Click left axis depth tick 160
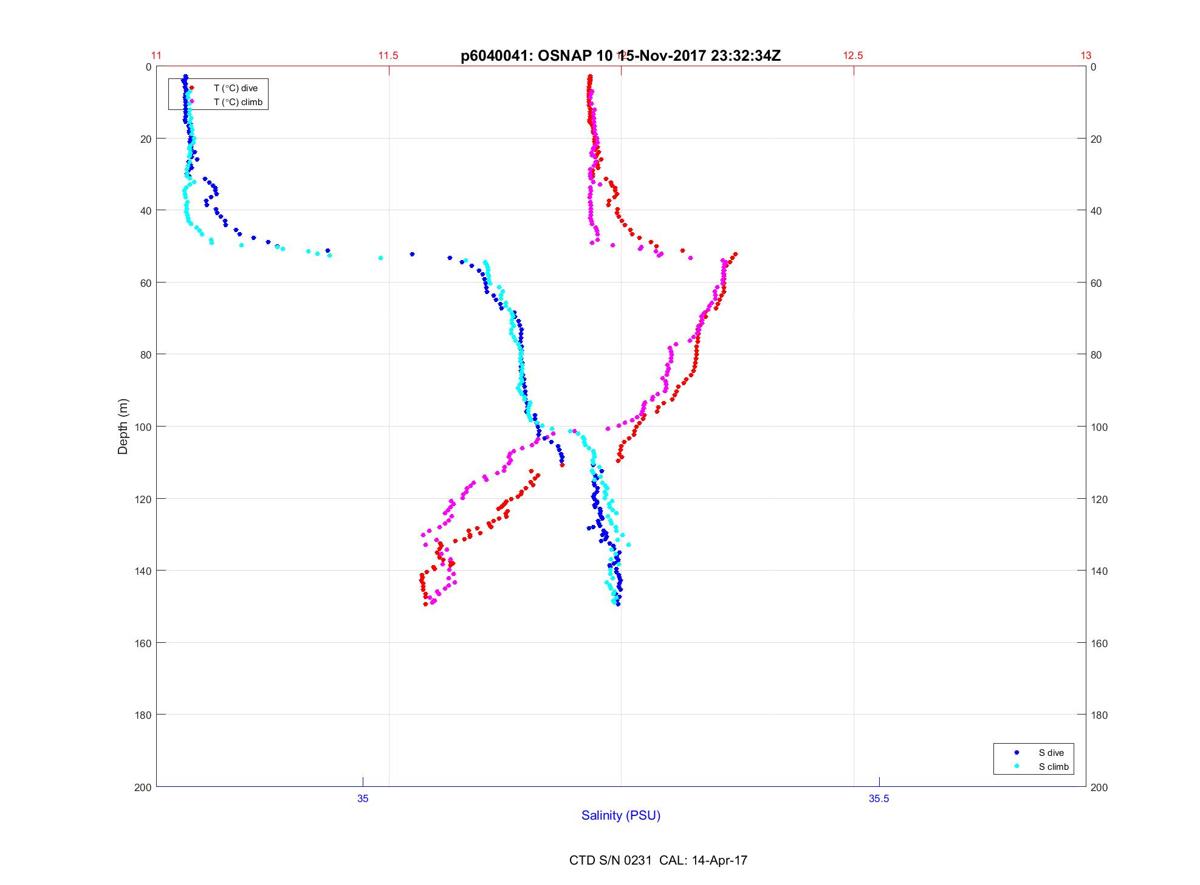 click(x=142, y=643)
